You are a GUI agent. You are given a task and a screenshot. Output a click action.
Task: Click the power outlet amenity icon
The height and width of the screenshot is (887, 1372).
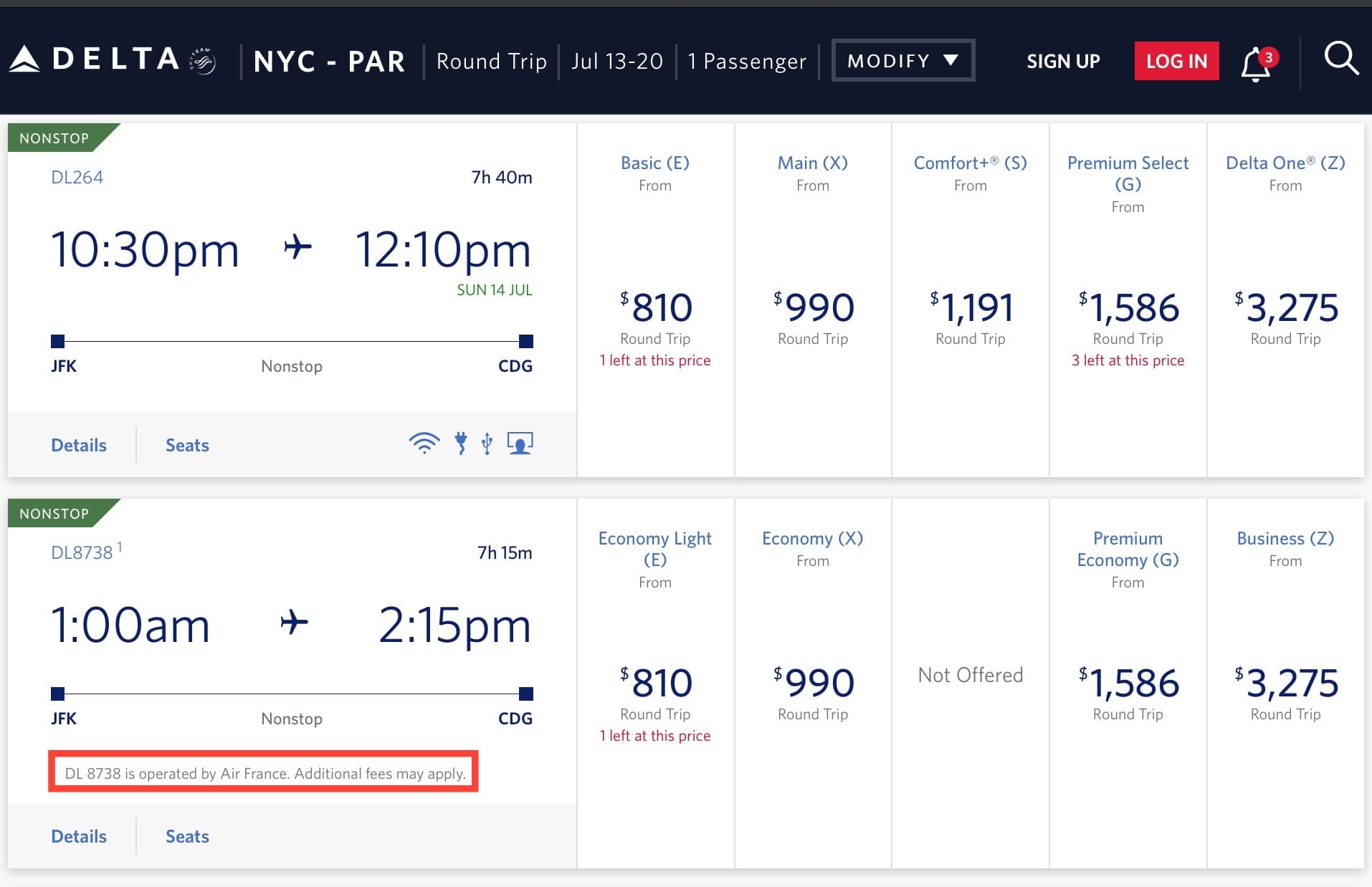461,443
